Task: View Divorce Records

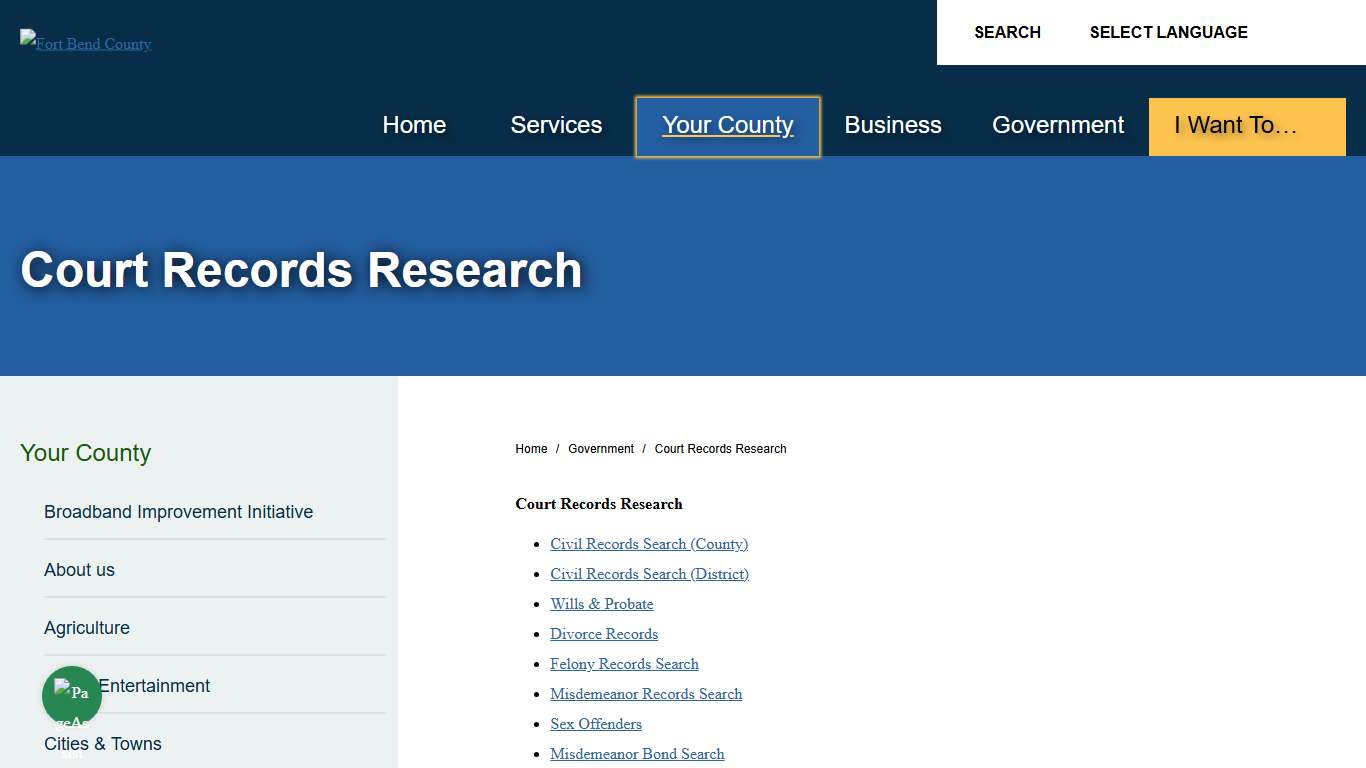Action: tap(604, 633)
